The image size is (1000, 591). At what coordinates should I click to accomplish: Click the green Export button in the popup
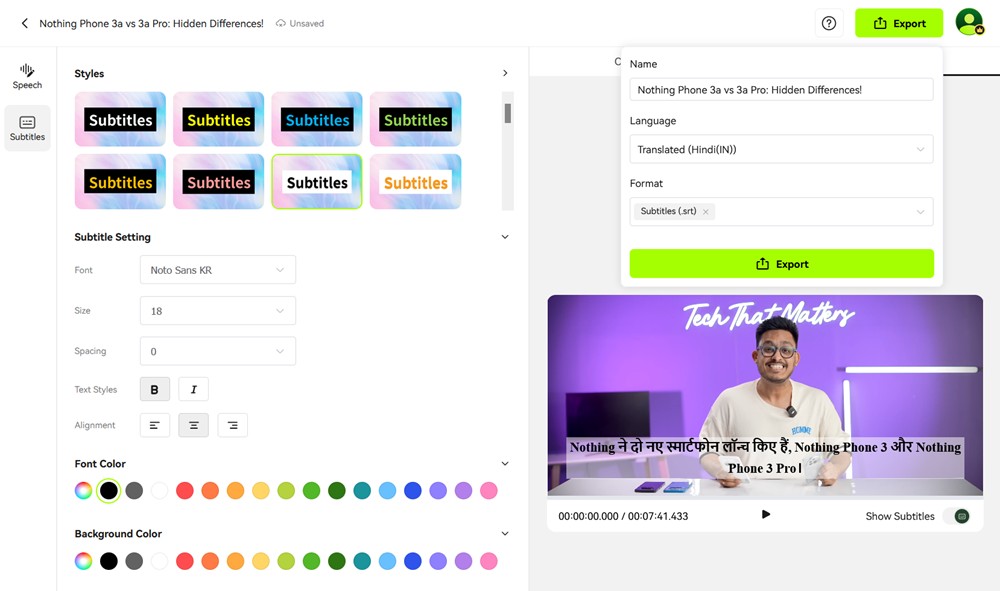781,264
